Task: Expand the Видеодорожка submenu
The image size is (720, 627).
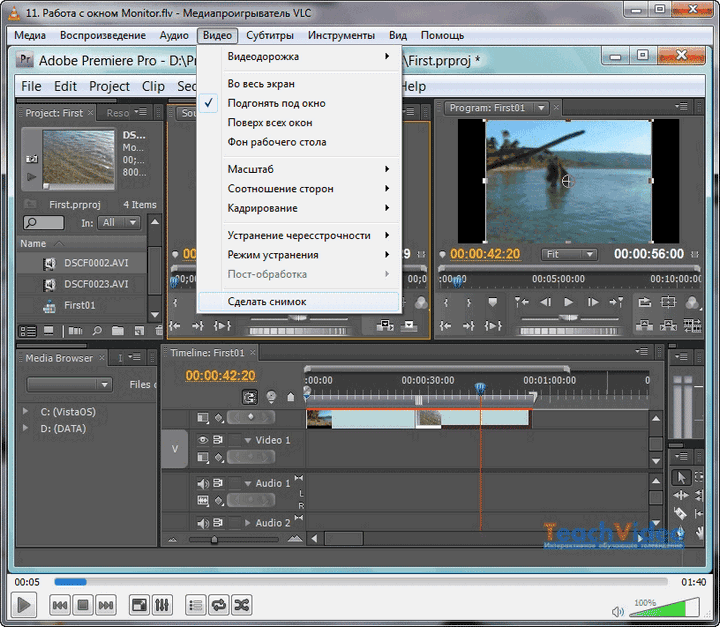Action: tap(299, 56)
